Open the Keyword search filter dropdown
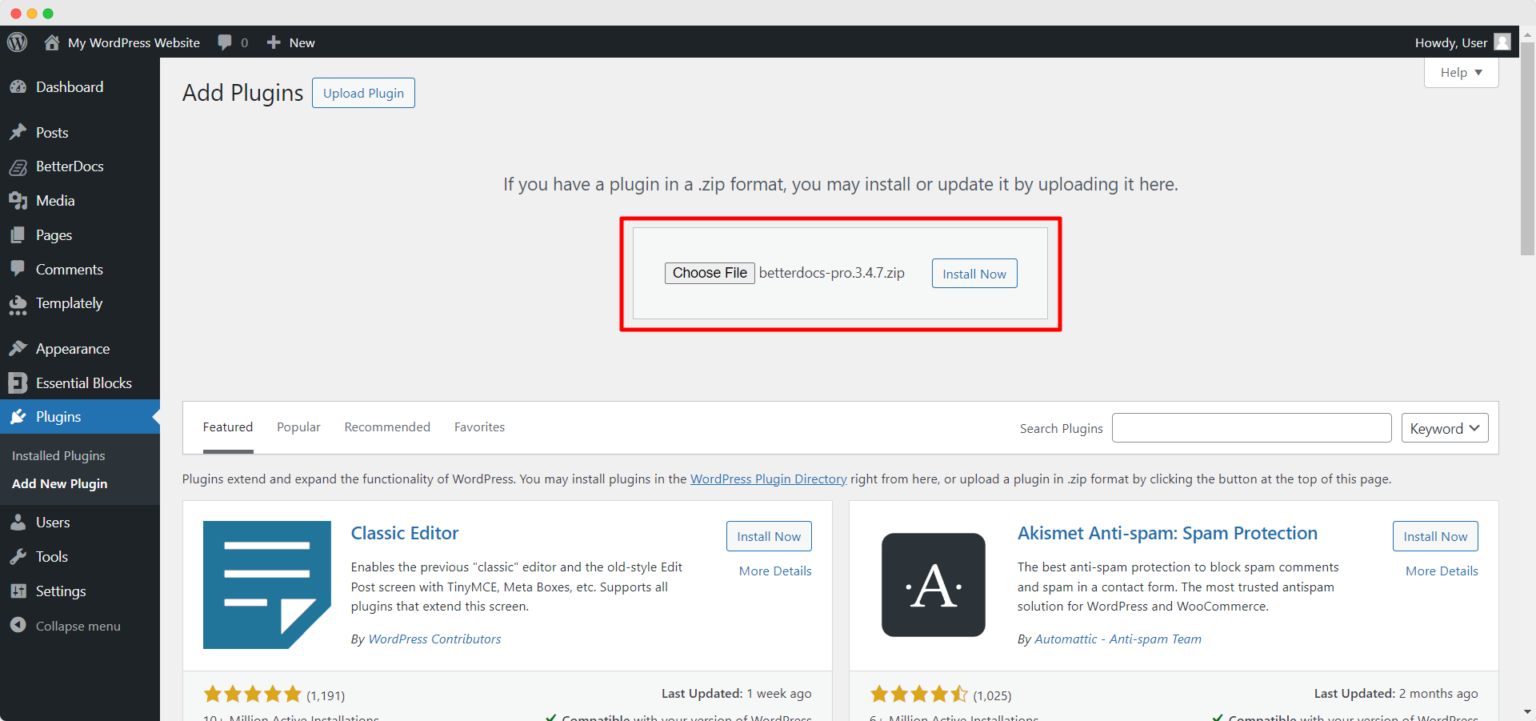The width and height of the screenshot is (1536, 721). (1444, 427)
